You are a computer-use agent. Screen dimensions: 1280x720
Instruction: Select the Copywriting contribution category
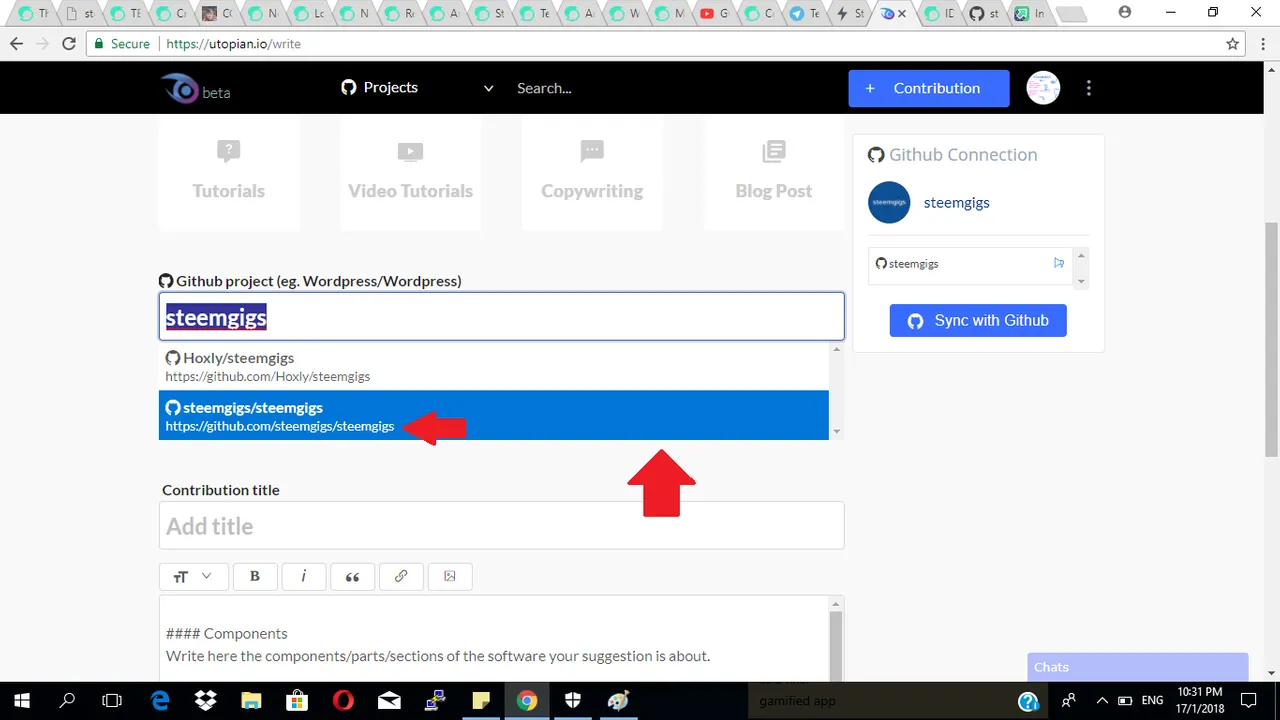pyautogui.click(x=592, y=172)
